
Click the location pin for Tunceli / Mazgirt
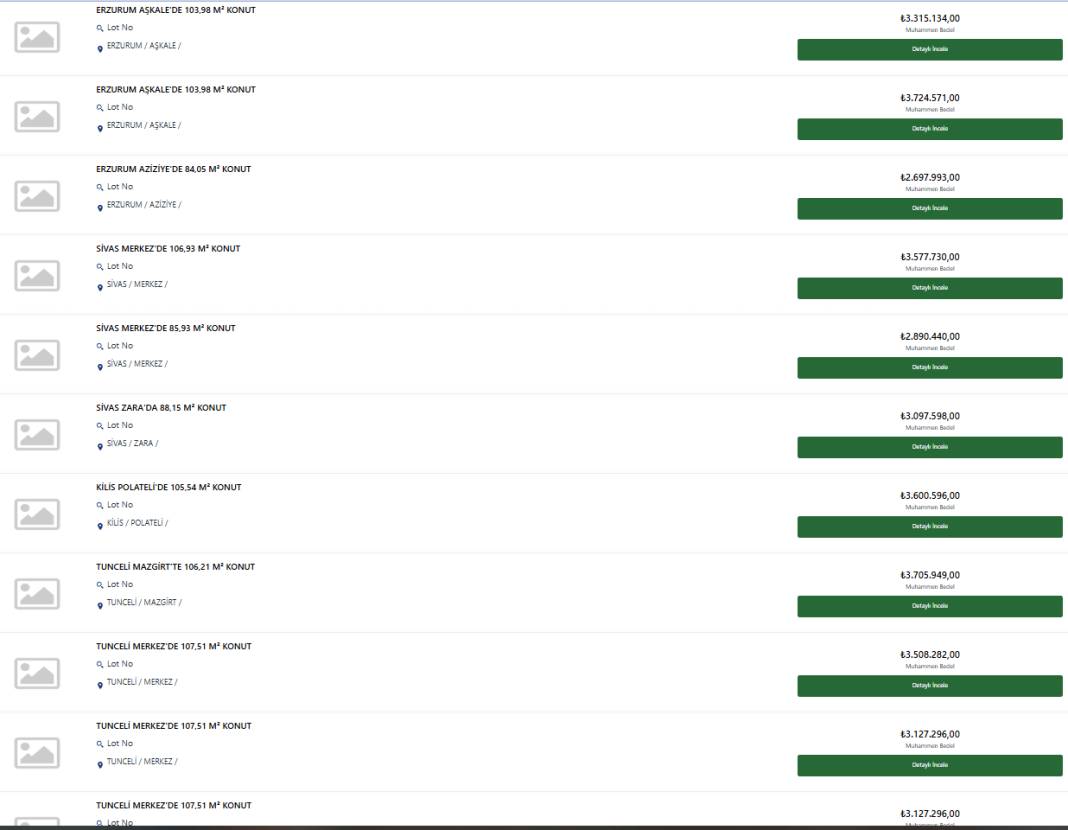pyautogui.click(x=100, y=606)
